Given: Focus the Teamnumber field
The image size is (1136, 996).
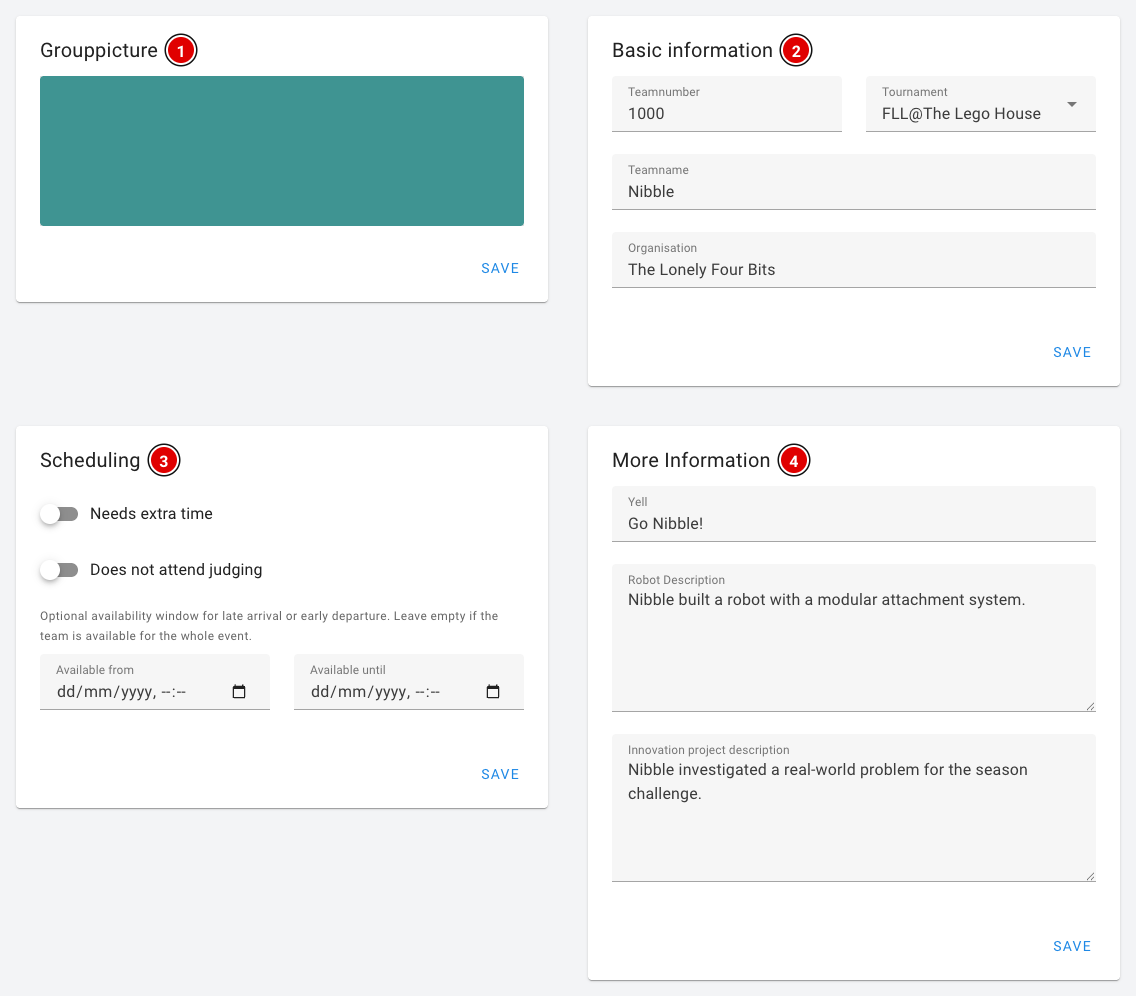Looking at the screenshot, I should pyautogui.click(x=727, y=104).
